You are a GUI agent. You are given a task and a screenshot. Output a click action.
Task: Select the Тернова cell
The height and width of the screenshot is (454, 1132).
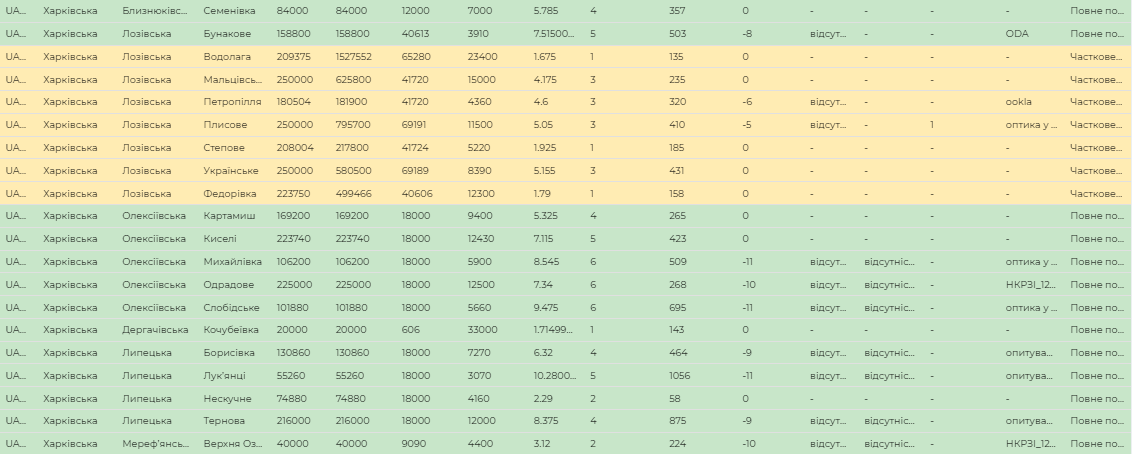(x=224, y=421)
